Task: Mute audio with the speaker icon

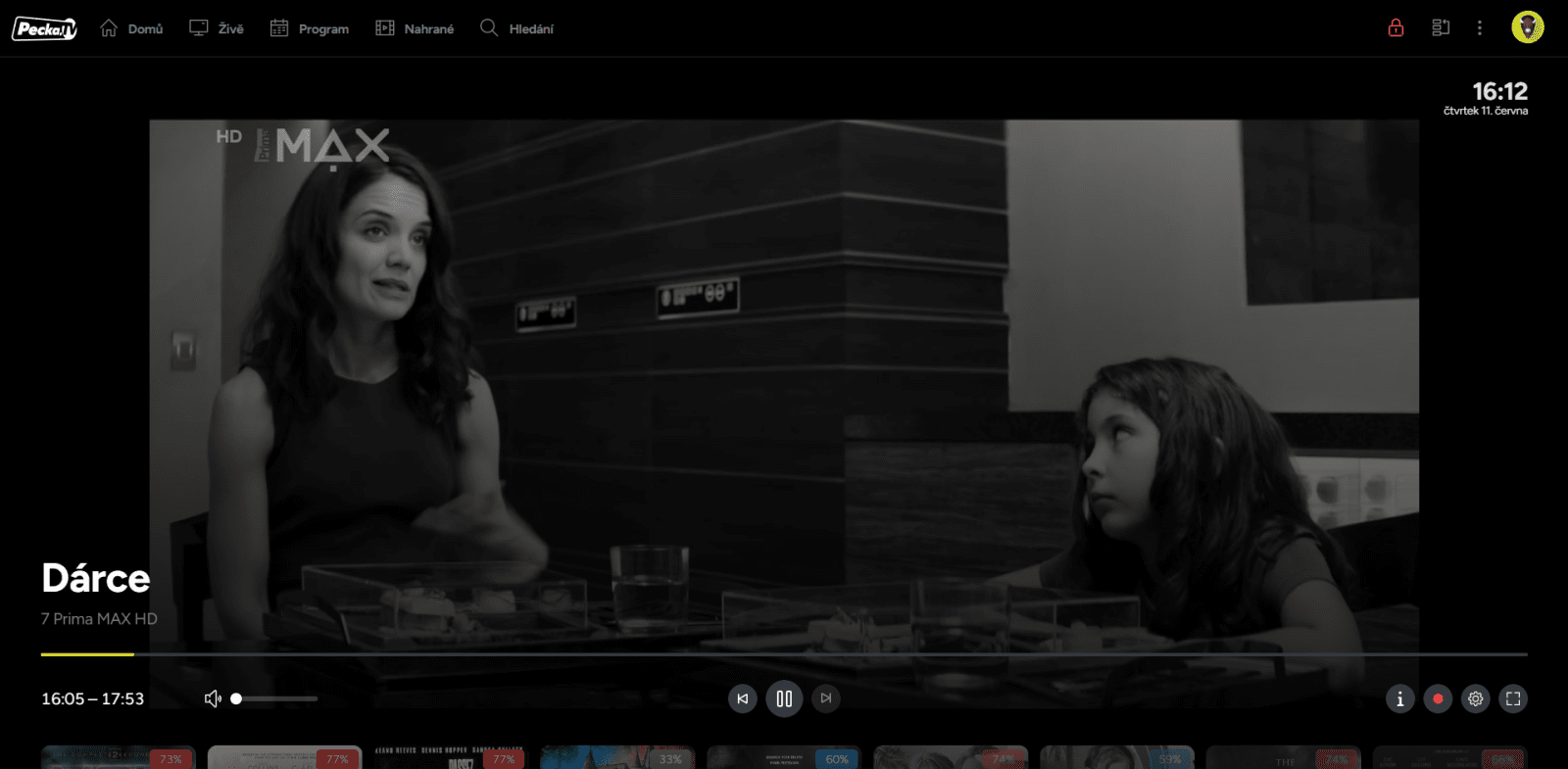Action: [213, 698]
